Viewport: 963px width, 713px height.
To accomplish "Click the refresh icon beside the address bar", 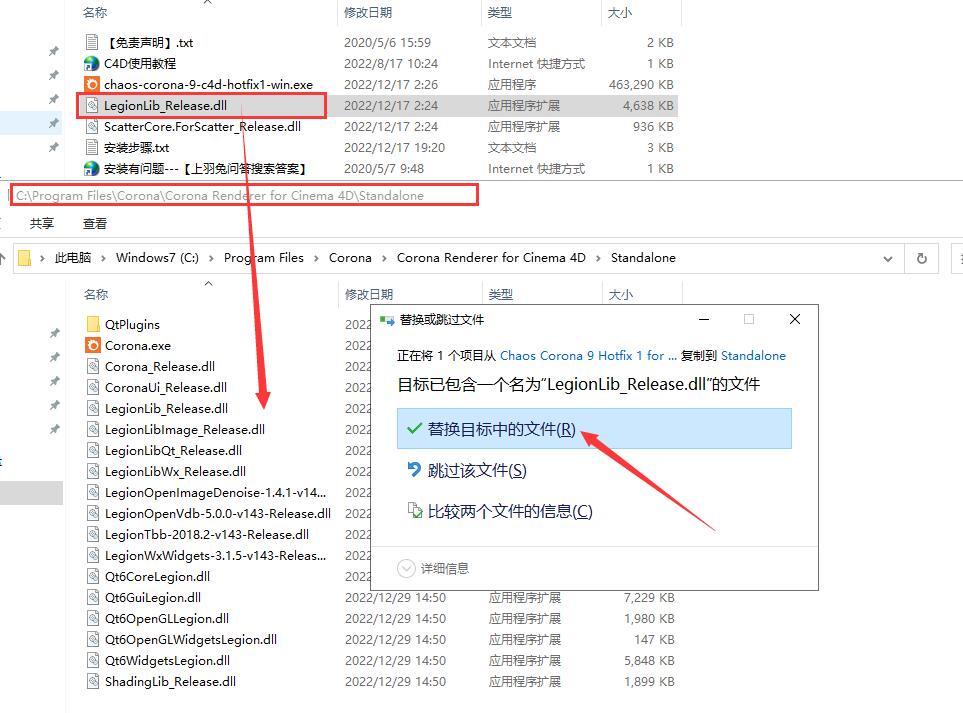I will tap(922, 259).
